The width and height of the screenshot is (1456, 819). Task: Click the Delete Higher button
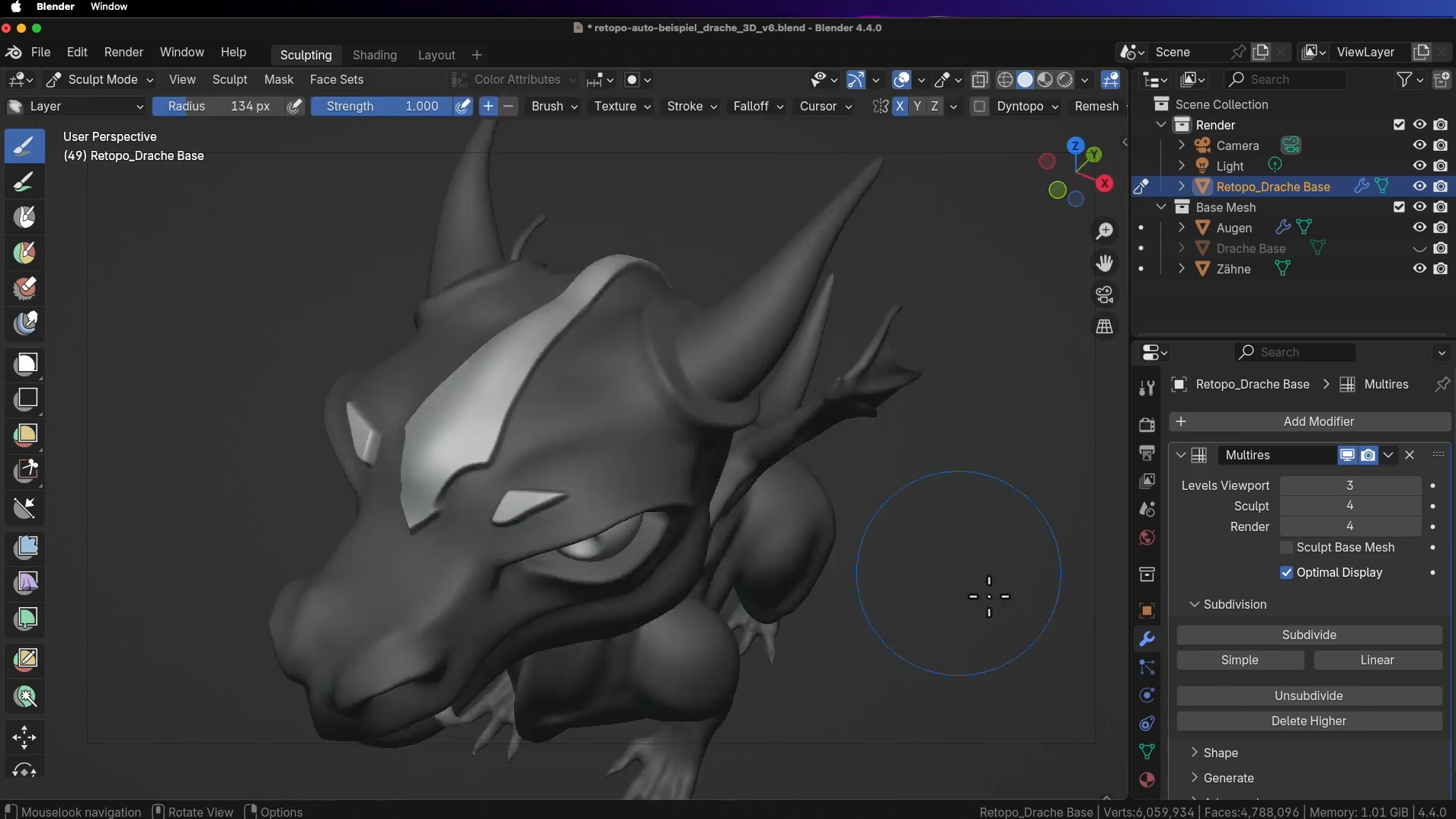coord(1309,721)
